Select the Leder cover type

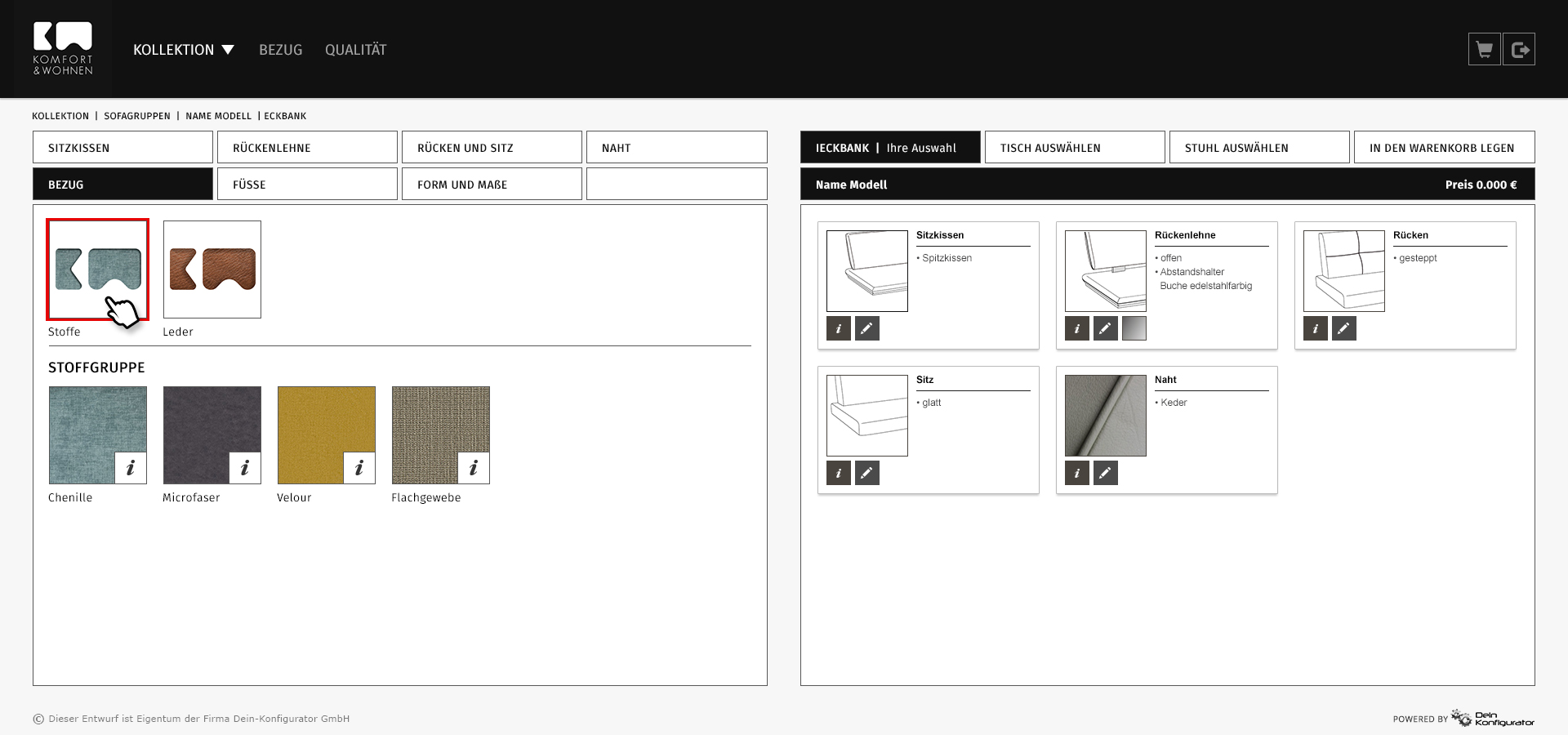click(x=212, y=269)
